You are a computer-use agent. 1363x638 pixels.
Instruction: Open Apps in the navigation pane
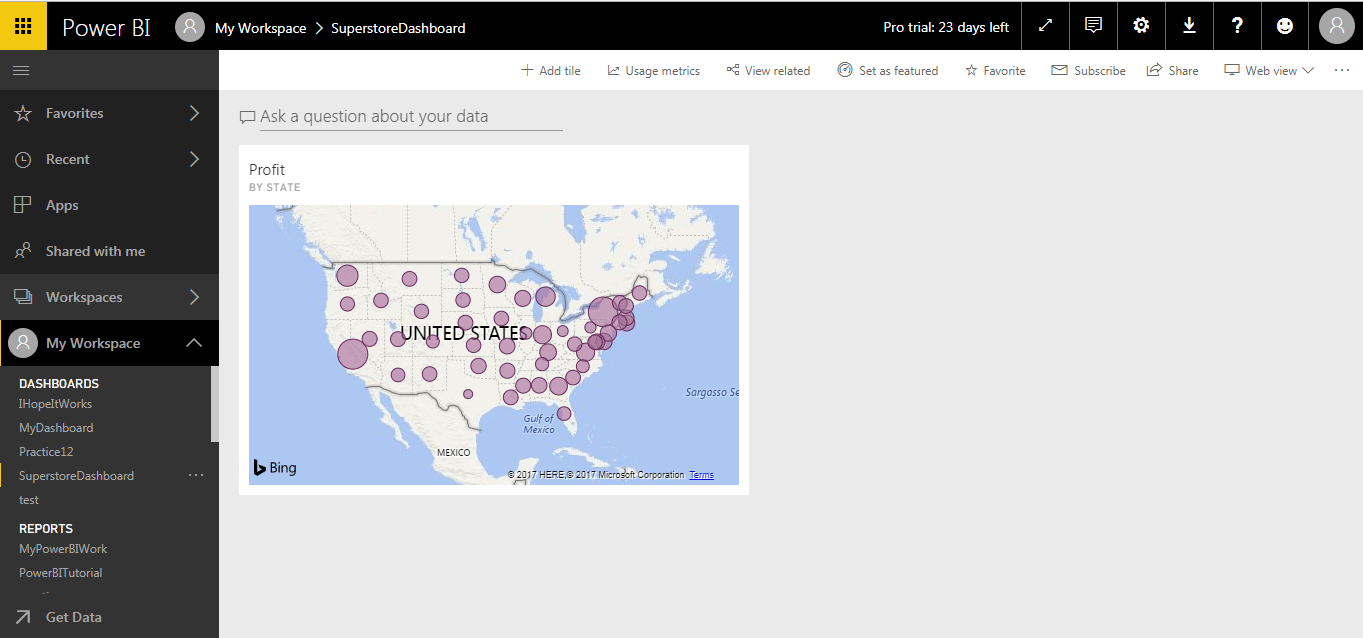(109, 206)
